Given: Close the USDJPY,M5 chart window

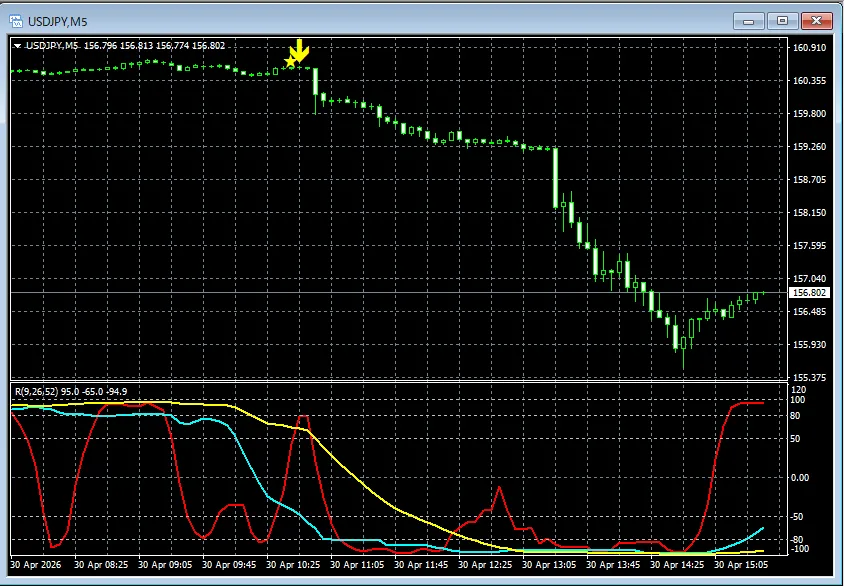Looking at the screenshot, I should (816, 21).
